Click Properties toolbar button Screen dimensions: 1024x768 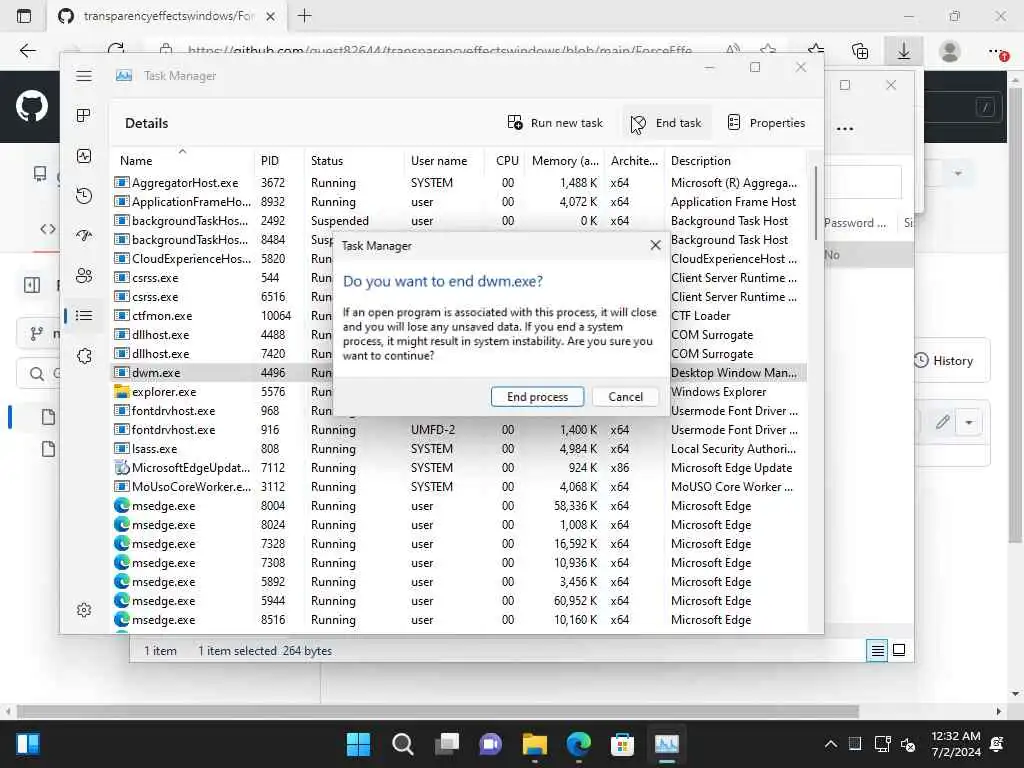[x=766, y=123]
